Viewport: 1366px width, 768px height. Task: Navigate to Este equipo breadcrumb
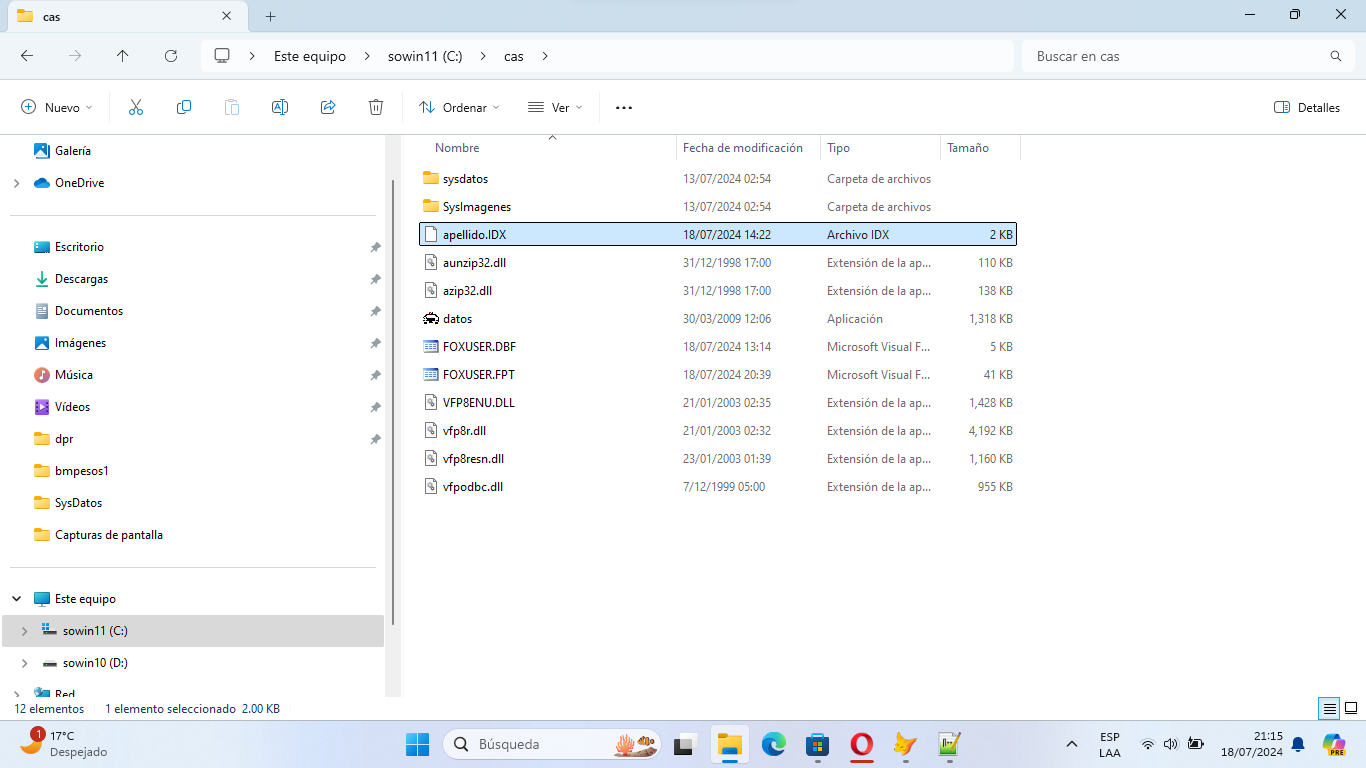[310, 56]
